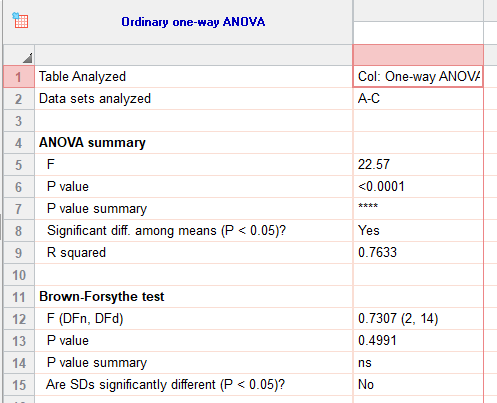Select the F value 22.57 cell
This screenshot has width=497, height=403.
point(418,165)
